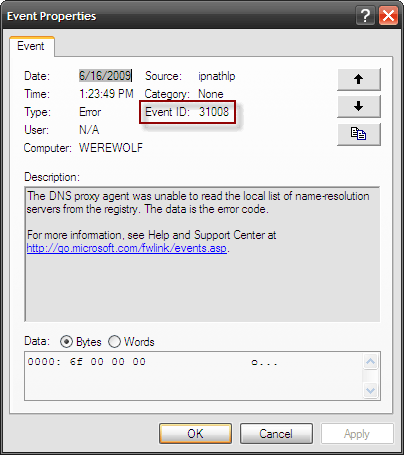This screenshot has width=404, height=455.
Task: Click the Description: label
Action: 52,177
